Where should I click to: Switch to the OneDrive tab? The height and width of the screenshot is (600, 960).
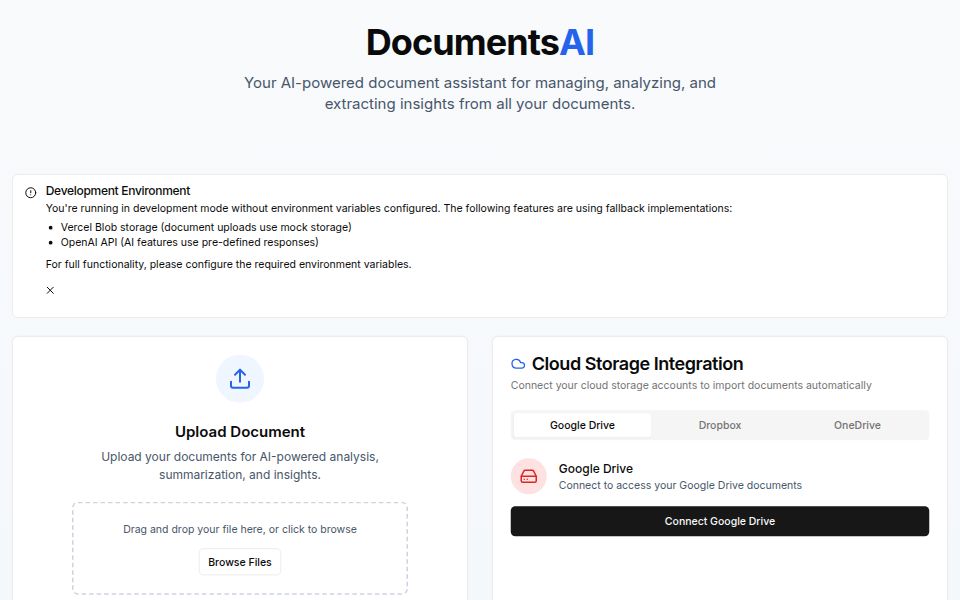coord(856,424)
